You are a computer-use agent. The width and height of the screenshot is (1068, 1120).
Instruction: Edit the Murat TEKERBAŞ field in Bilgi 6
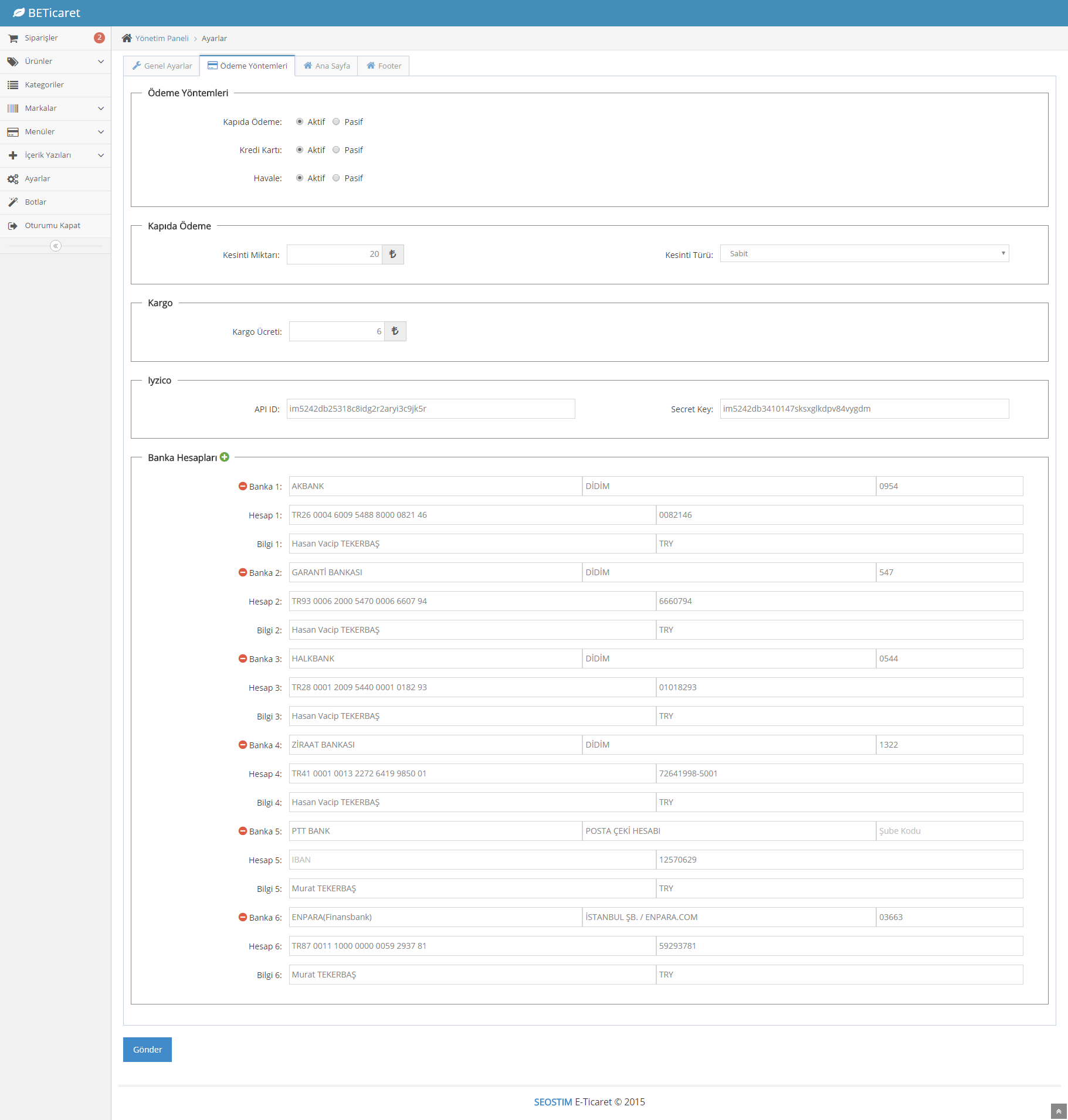pos(472,975)
